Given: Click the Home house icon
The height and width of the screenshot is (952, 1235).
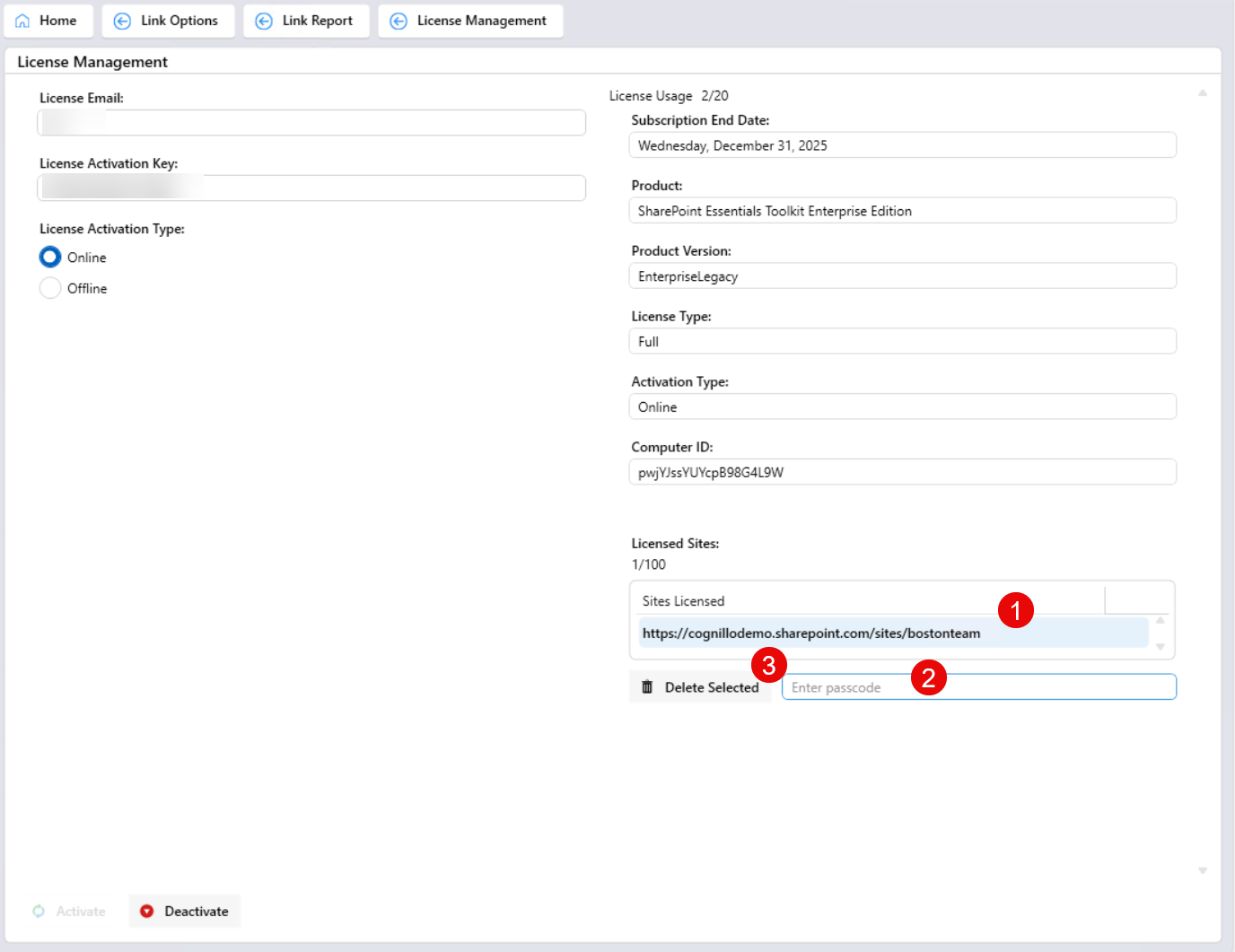Looking at the screenshot, I should (x=22, y=21).
